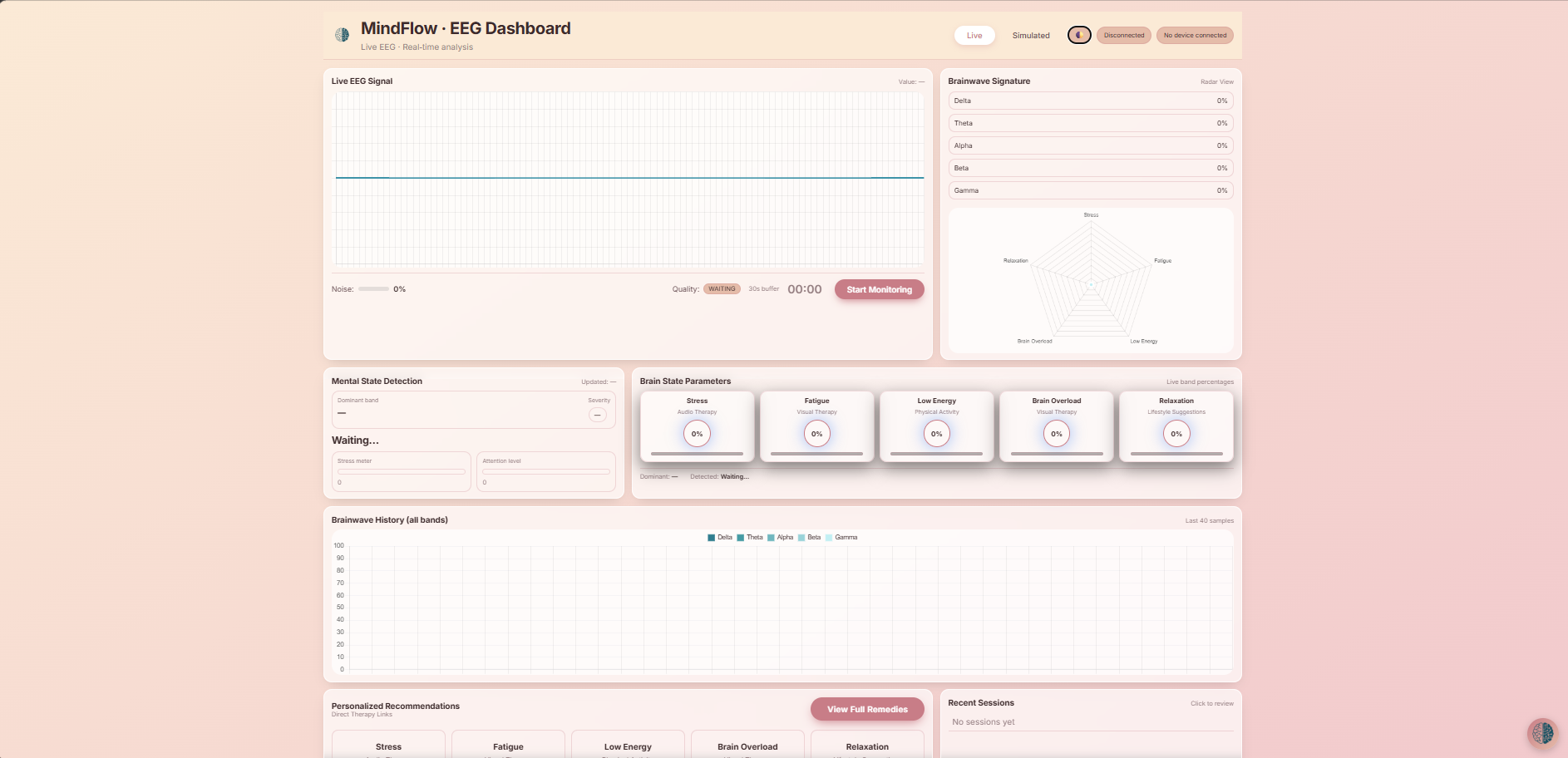Screen dimensions: 1568x758
Task: Click the Brain Overload 0% circular gauge
Action: coord(1057,434)
